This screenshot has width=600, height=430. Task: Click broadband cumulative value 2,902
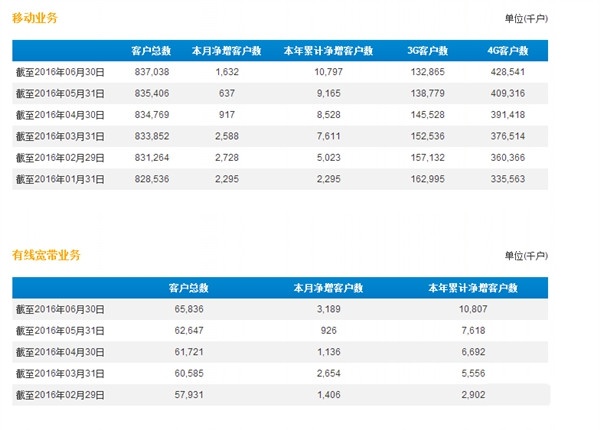click(473, 395)
